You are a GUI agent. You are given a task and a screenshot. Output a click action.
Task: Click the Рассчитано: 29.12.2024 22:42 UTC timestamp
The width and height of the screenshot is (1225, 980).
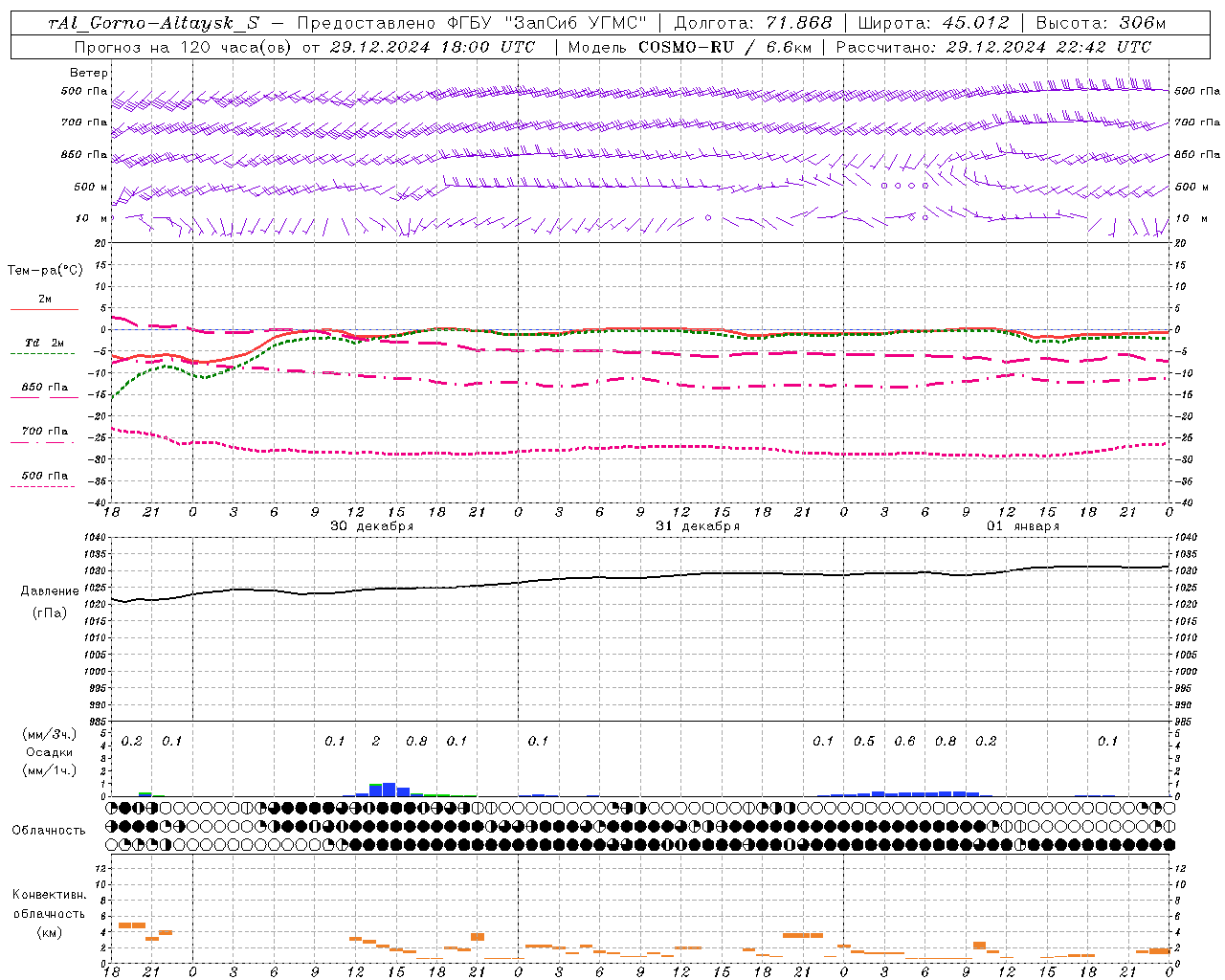994,47
